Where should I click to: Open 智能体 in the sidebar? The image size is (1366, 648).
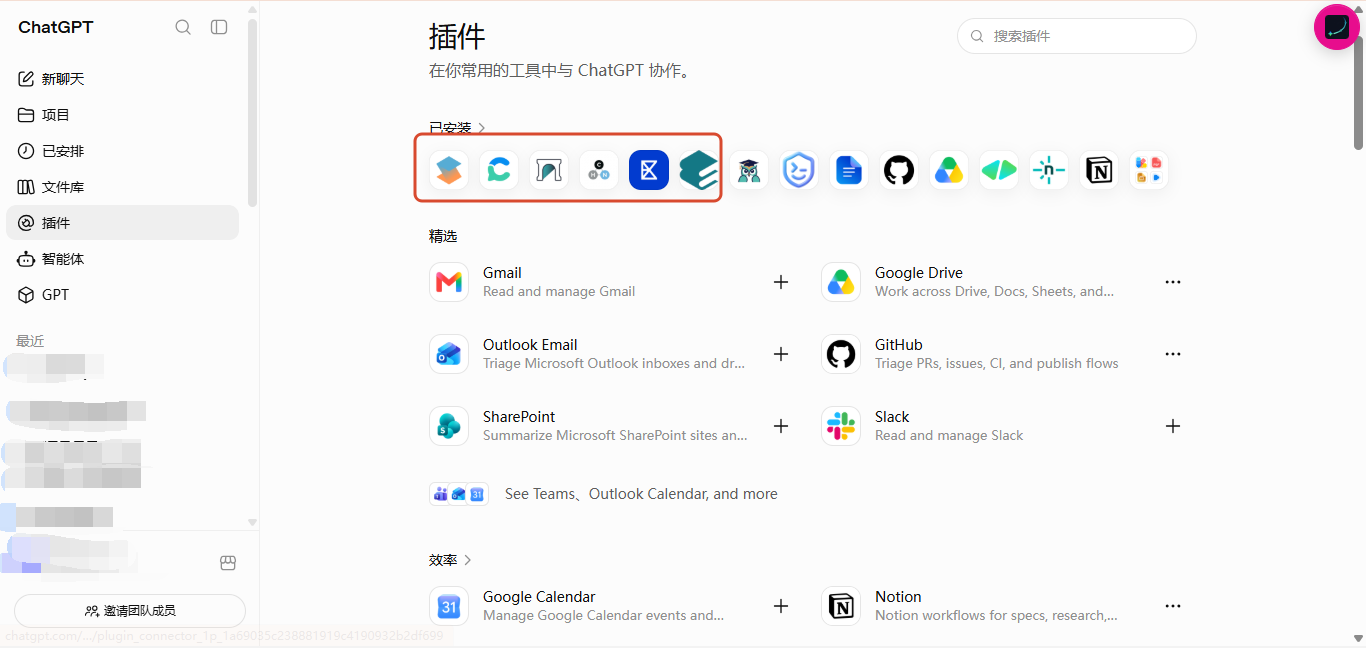point(122,259)
